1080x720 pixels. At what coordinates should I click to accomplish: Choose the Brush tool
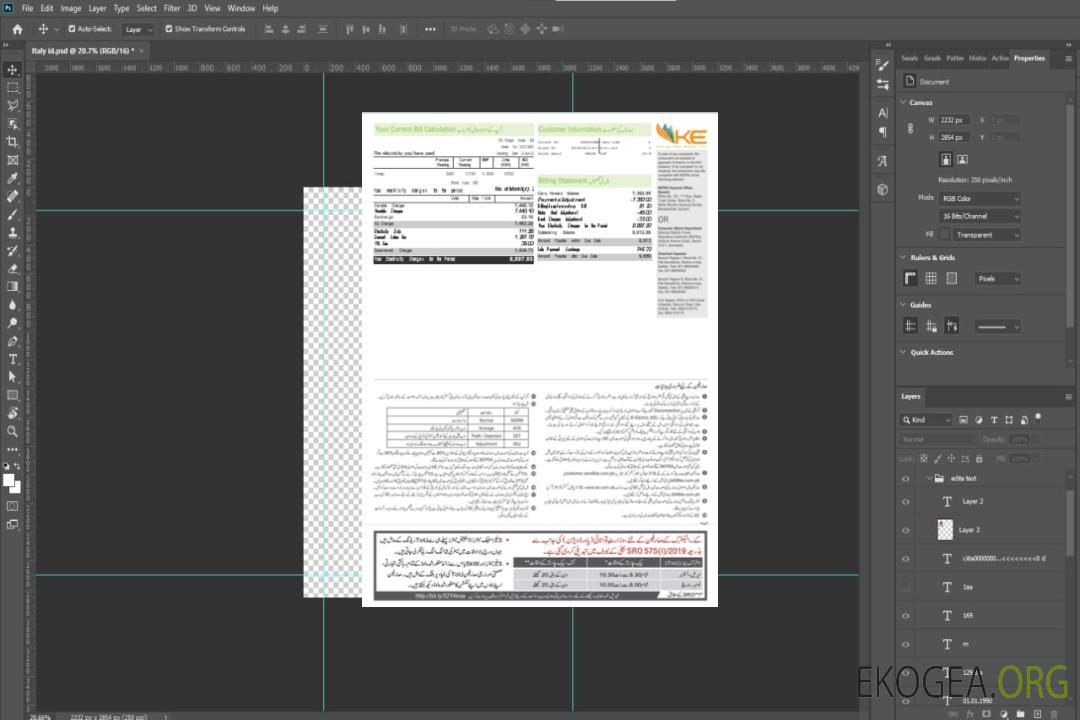pos(13,214)
